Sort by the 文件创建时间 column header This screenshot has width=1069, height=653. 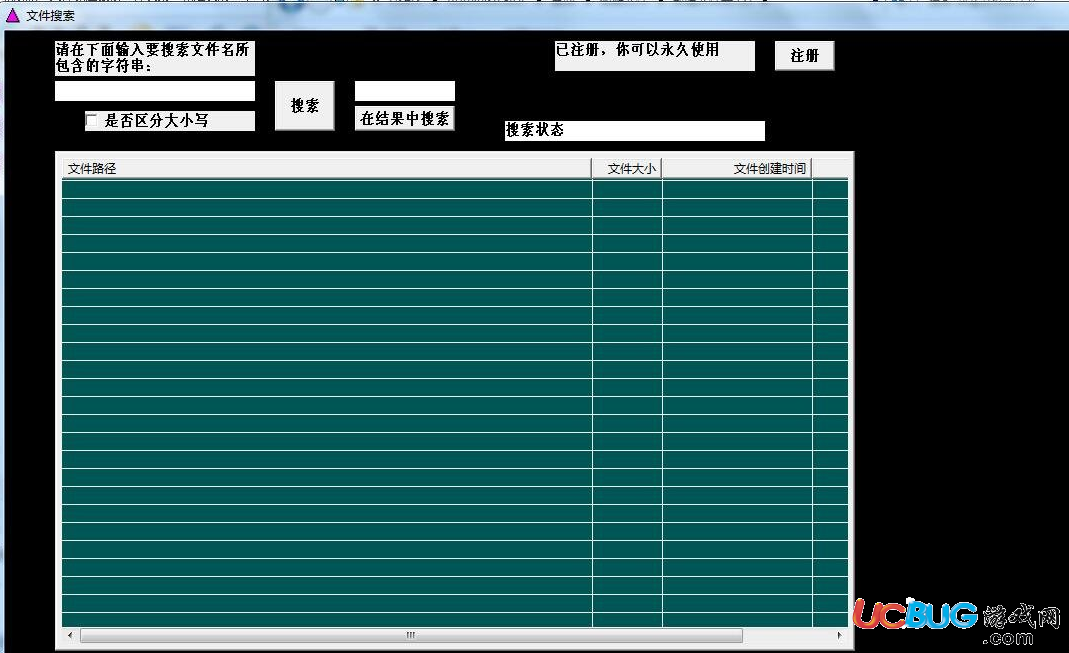pyautogui.click(x=736, y=168)
